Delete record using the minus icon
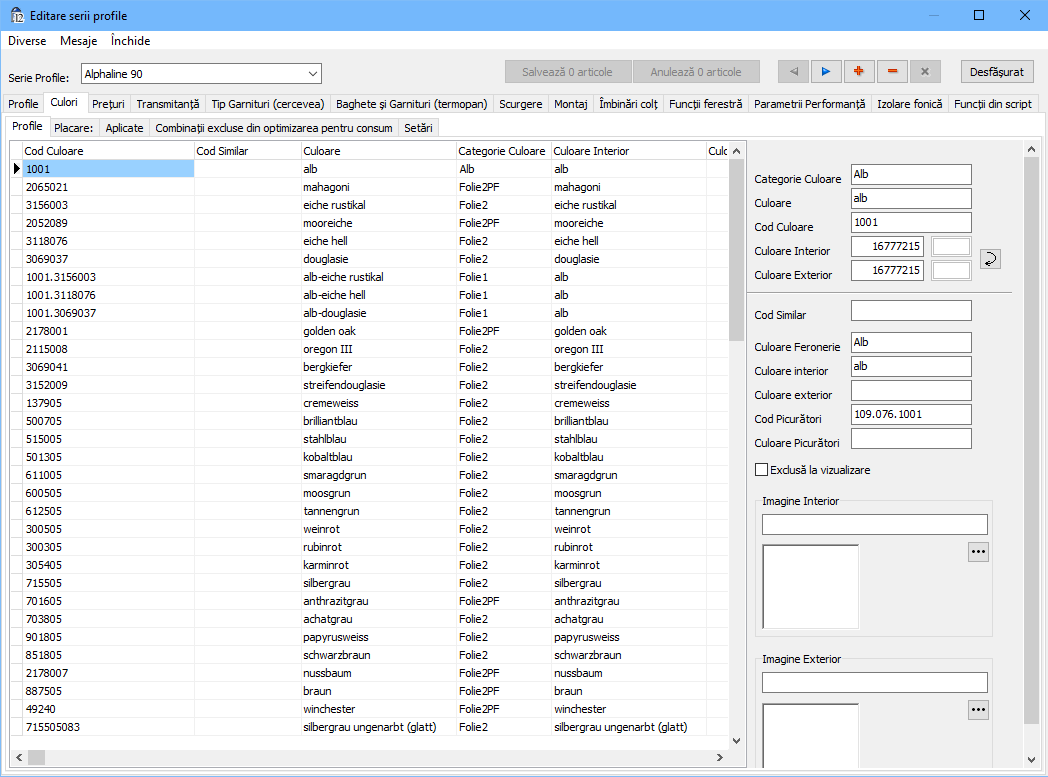This screenshot has height=777, width=1048. click(x=892, y=72)
